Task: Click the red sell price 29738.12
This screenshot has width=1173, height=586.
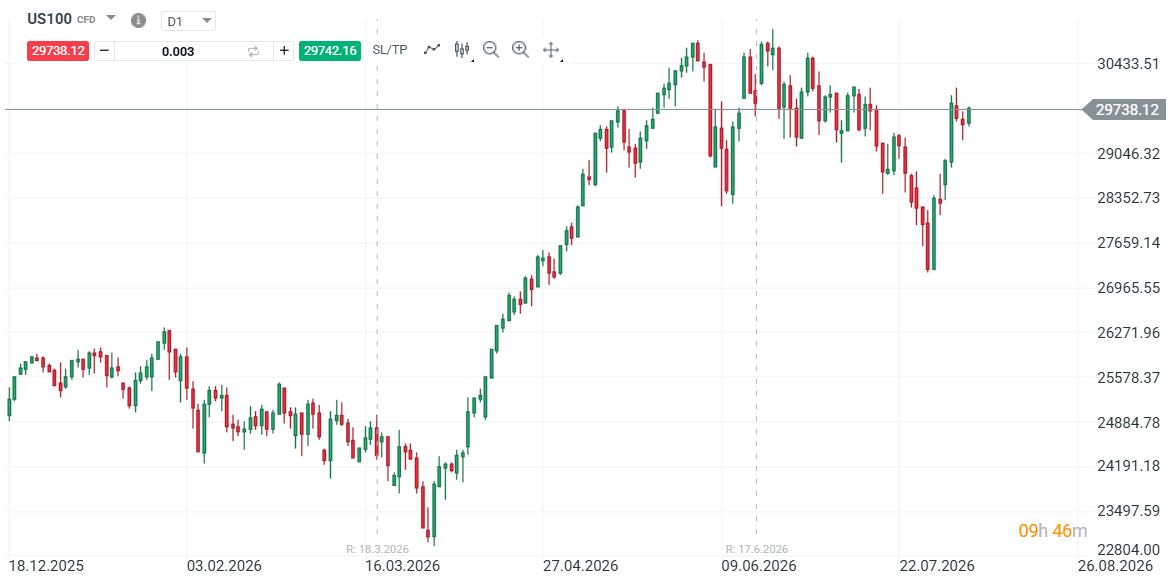Action: tap(58, 51)
